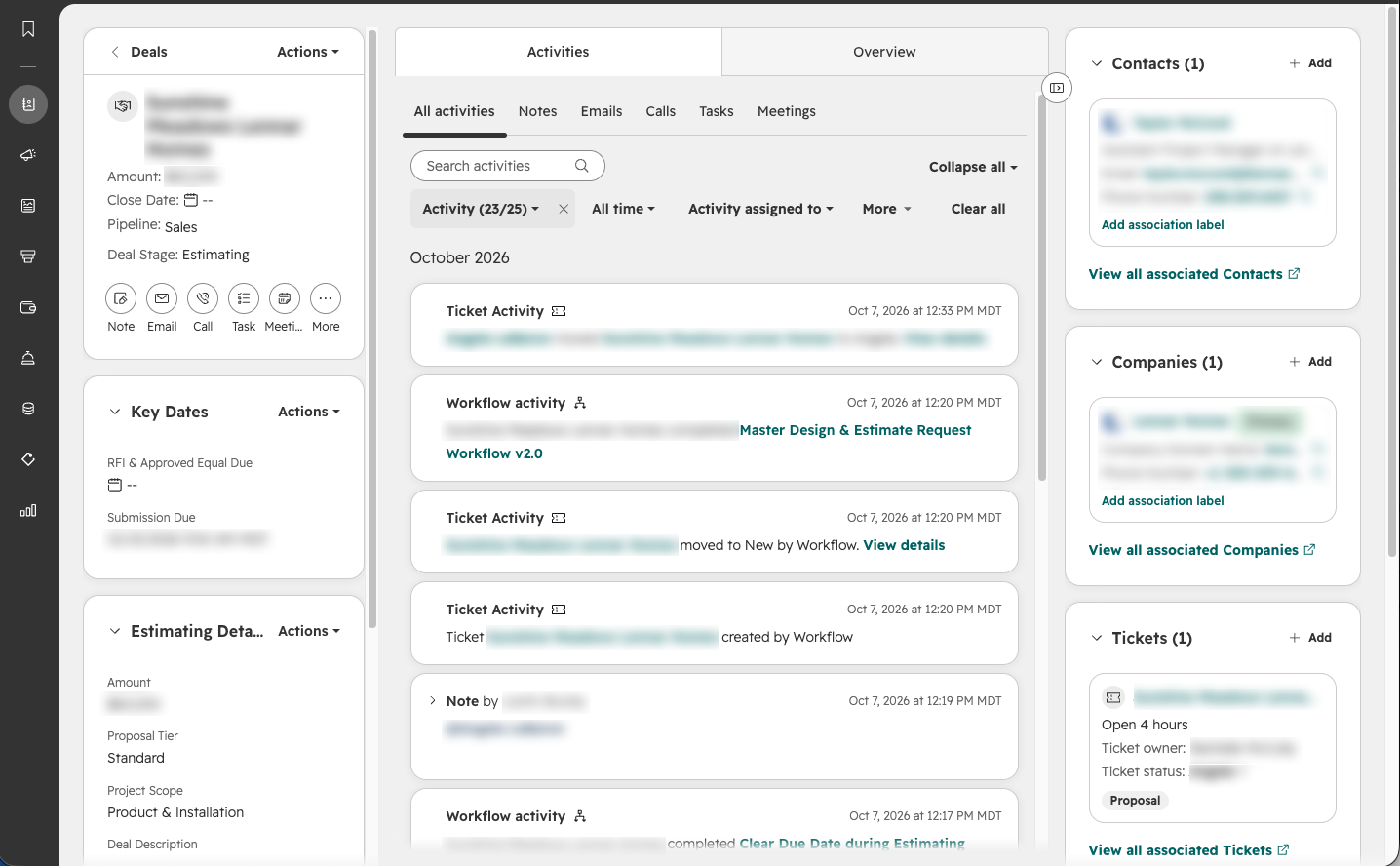
Task: Expand the Note entry chevron
Action: 433,701
